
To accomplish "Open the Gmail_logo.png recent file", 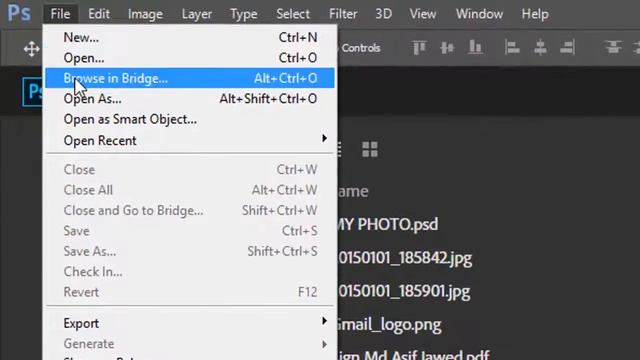I will (x=389, y=325).
